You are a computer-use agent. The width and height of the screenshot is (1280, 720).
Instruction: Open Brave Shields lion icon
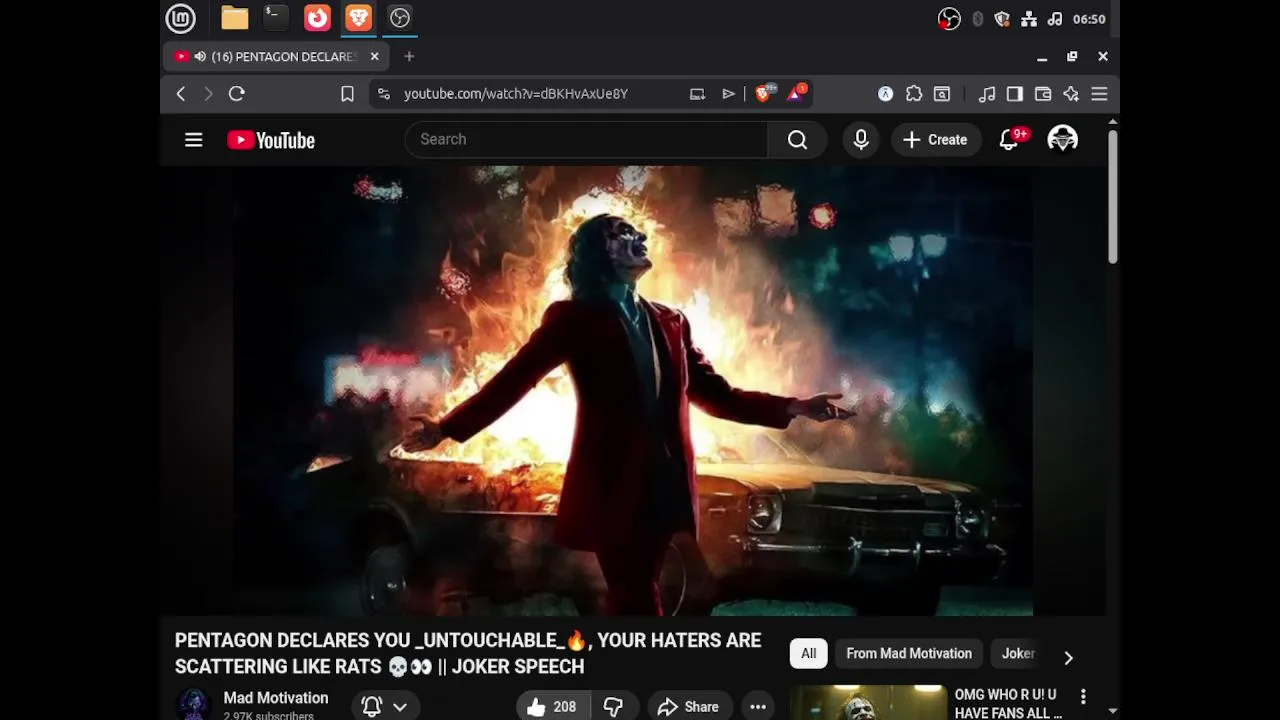pyautogui.click(x=764, y=94)
